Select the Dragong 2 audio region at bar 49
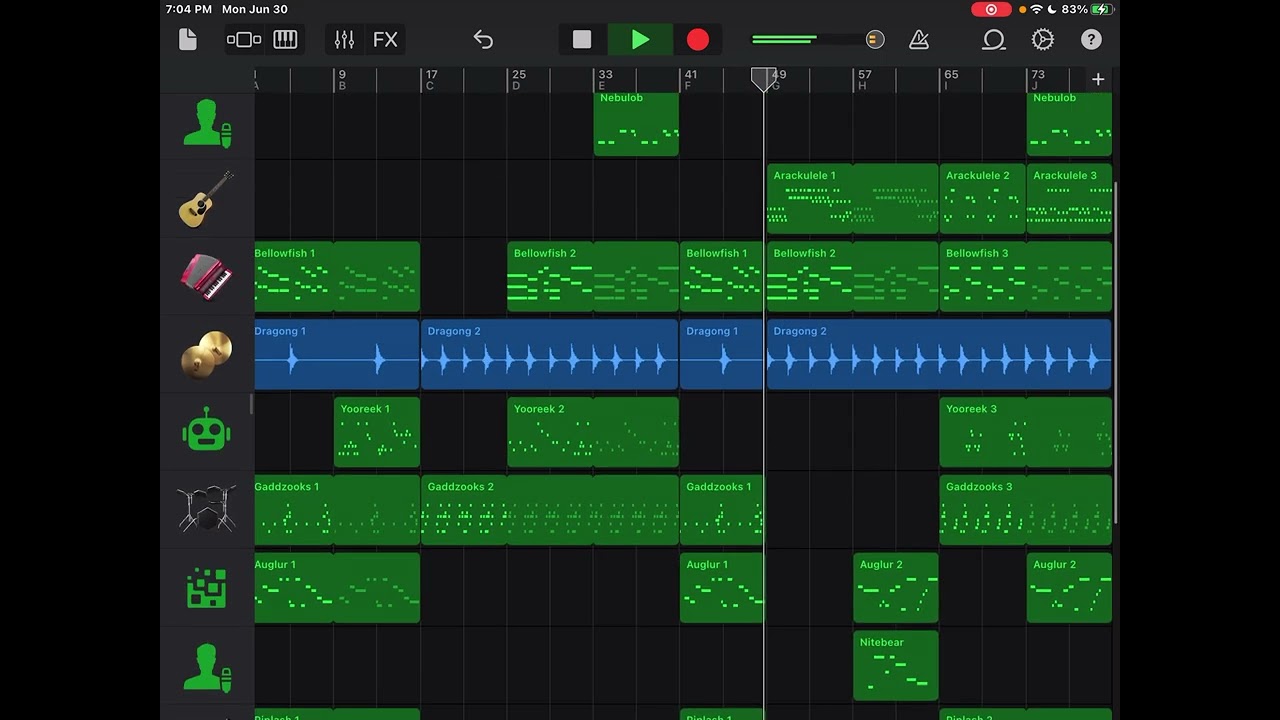Image resolution: width=1280 pixels, height=720 pixels. 939,355
